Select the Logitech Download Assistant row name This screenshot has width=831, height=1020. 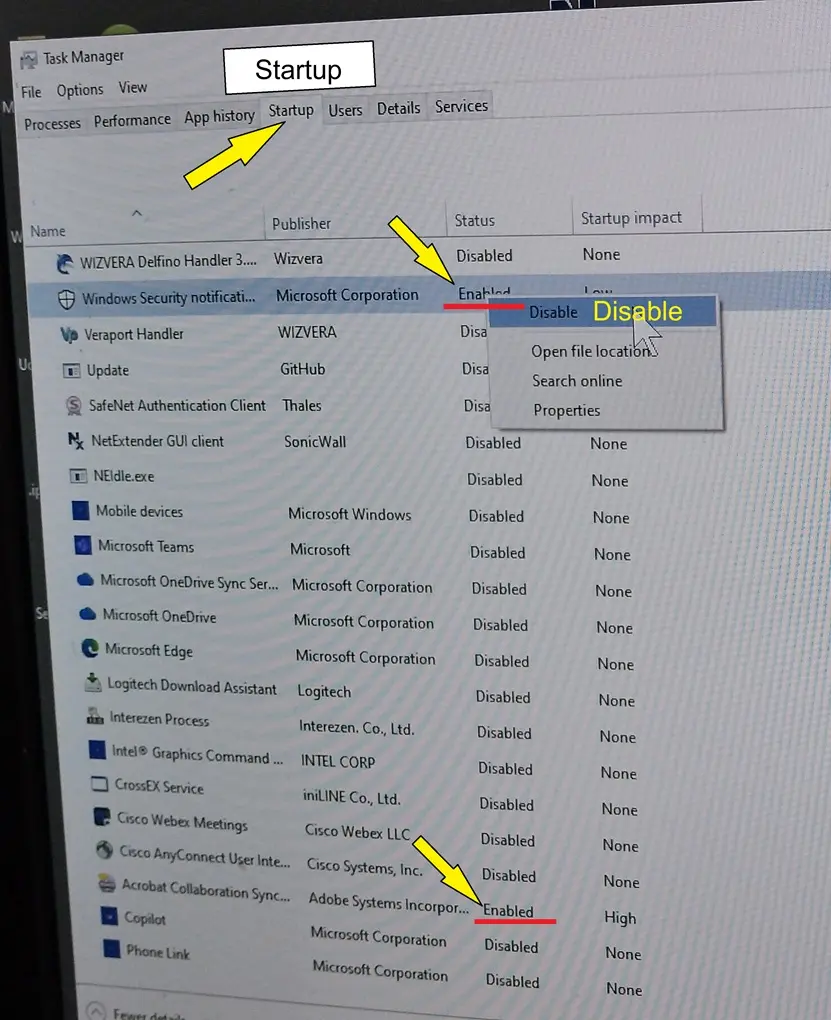[x=192, y=686]
